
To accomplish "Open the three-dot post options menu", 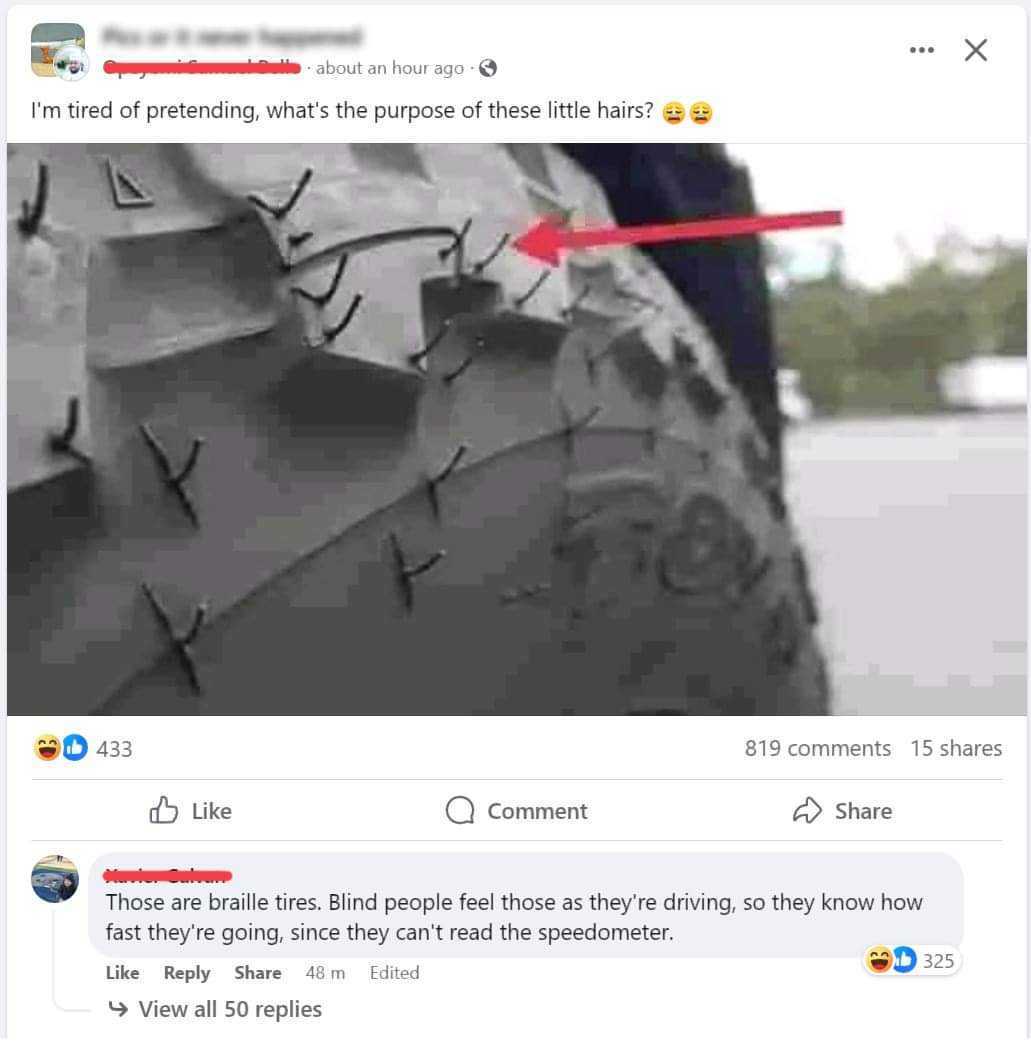I will click(921, 50).
